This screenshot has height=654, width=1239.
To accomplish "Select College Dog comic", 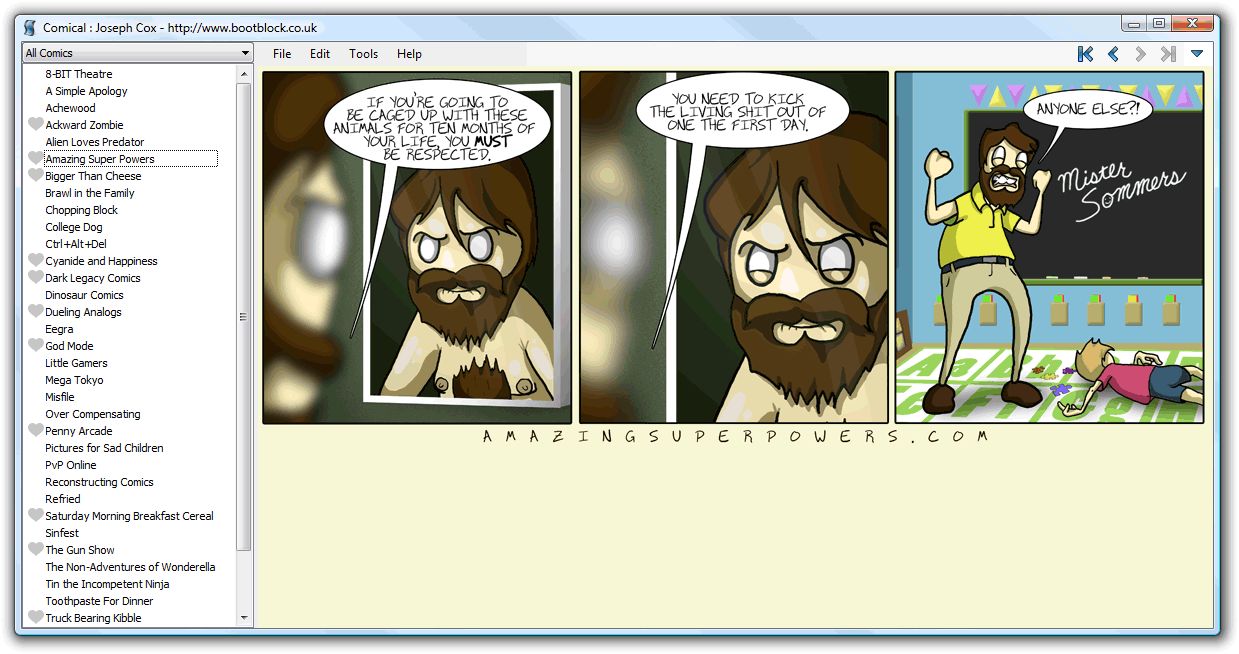I will pyautogui.click(x=73, y=227).
